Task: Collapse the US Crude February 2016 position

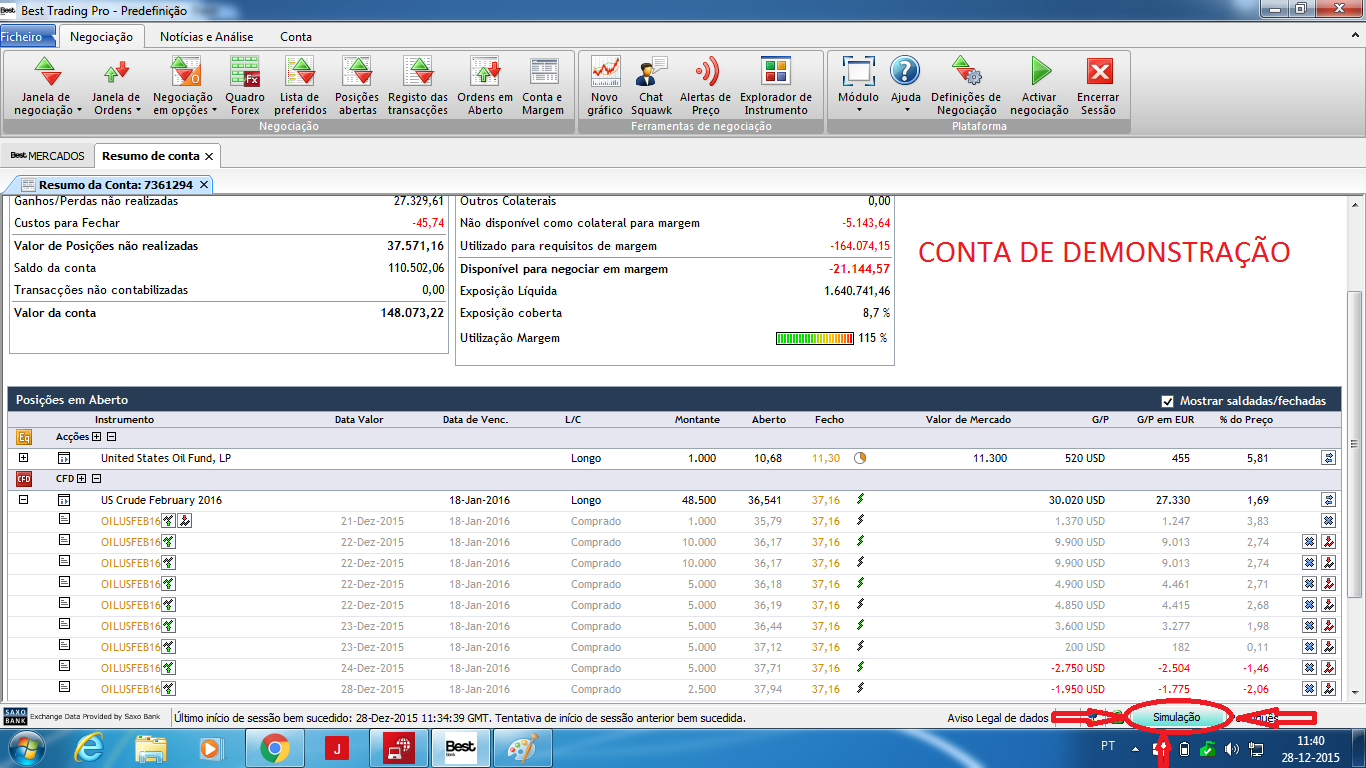Action: (x=23, y=500)
